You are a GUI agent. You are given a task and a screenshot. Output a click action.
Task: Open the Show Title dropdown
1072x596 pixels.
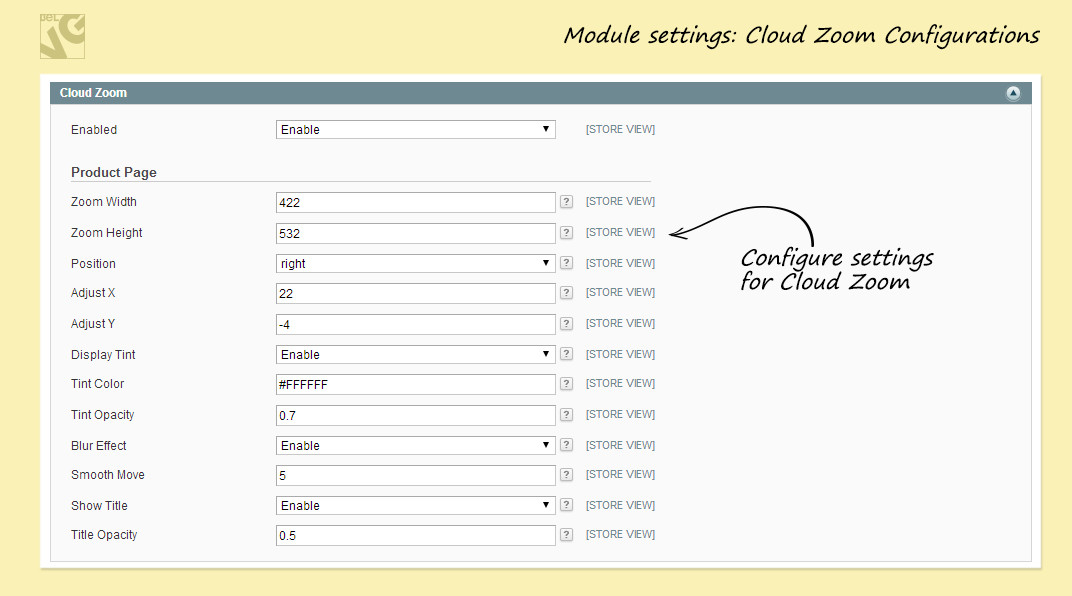[x=415, y=506]
